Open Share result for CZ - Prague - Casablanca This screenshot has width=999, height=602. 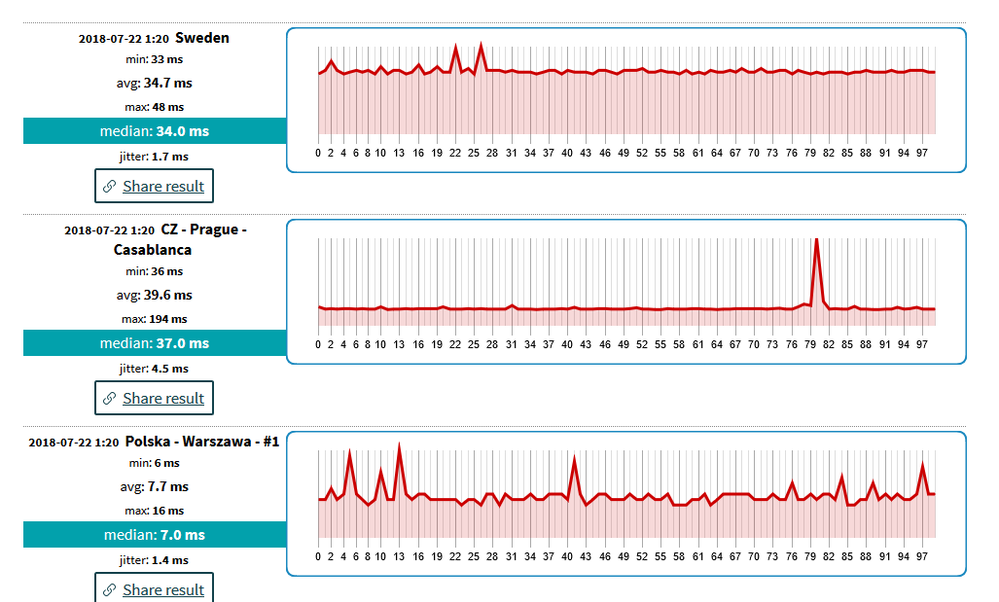(154, 398)
